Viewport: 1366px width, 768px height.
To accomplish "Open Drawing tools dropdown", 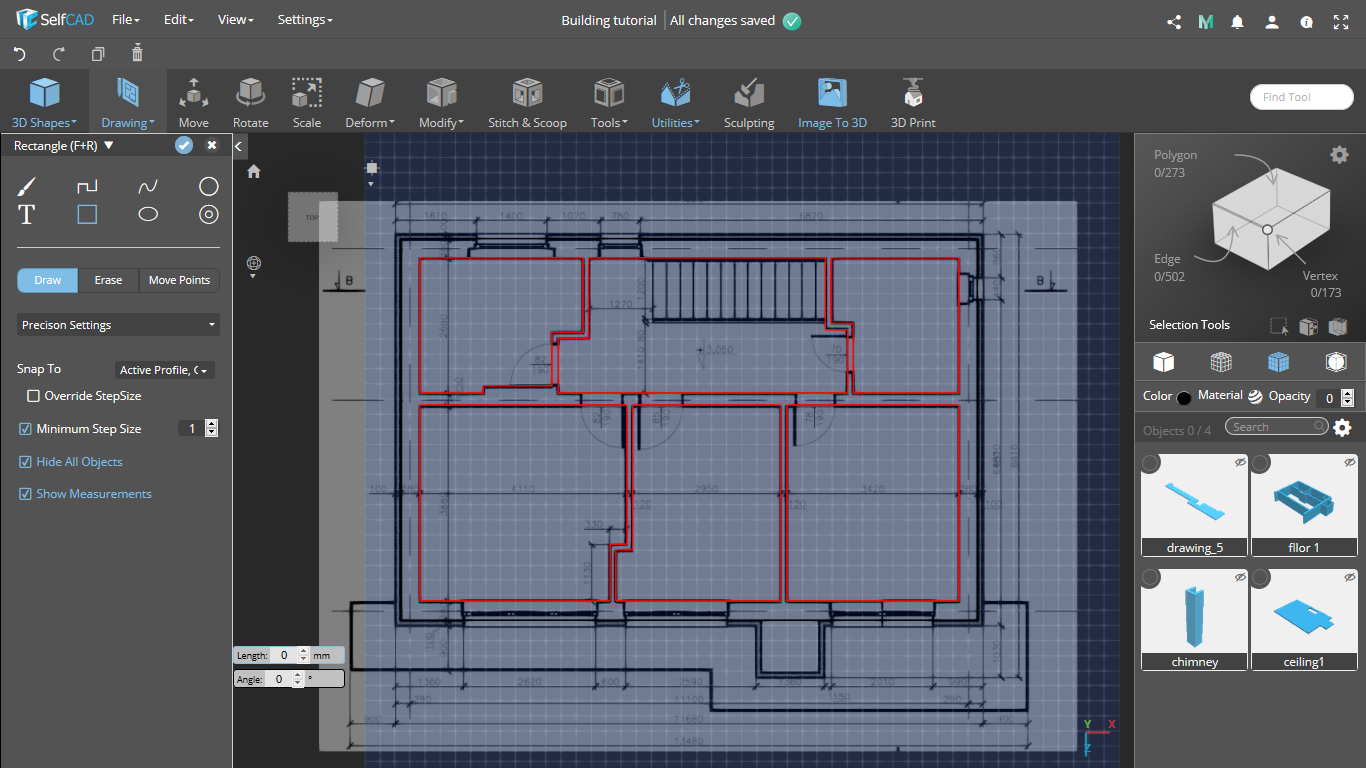I will (x=127, y=104).
